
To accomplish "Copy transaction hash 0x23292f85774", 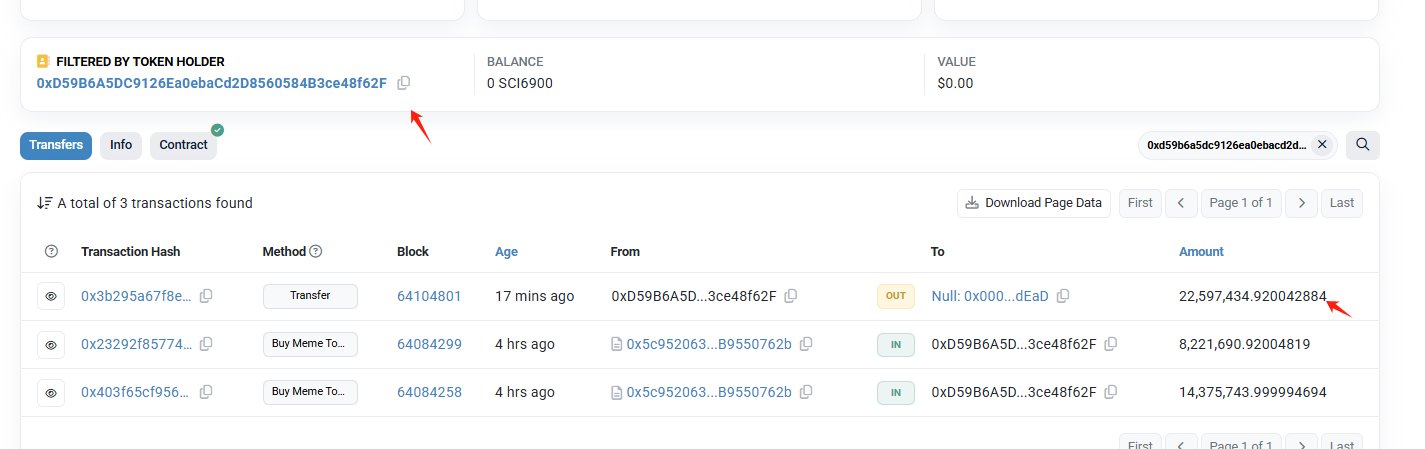I will [206, 344].
